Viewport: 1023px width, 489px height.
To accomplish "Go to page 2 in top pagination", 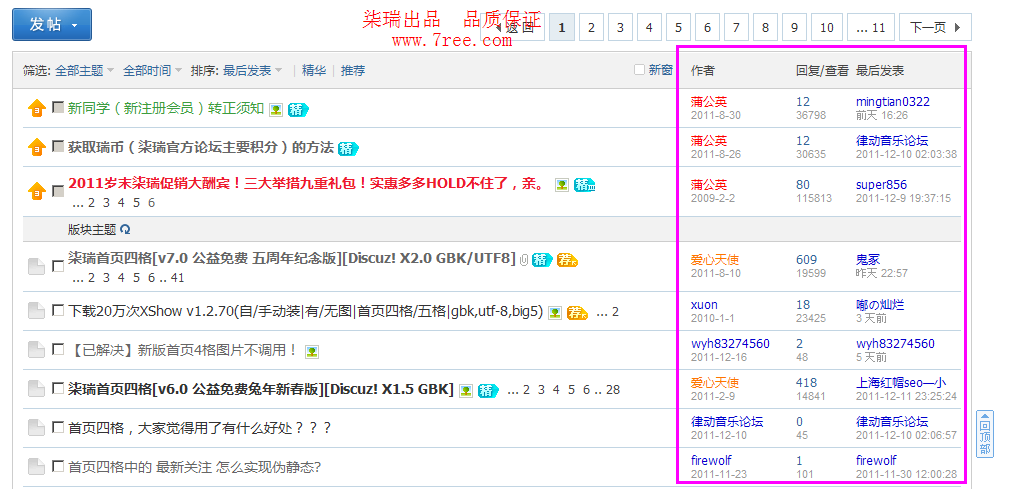I will 591,27.
